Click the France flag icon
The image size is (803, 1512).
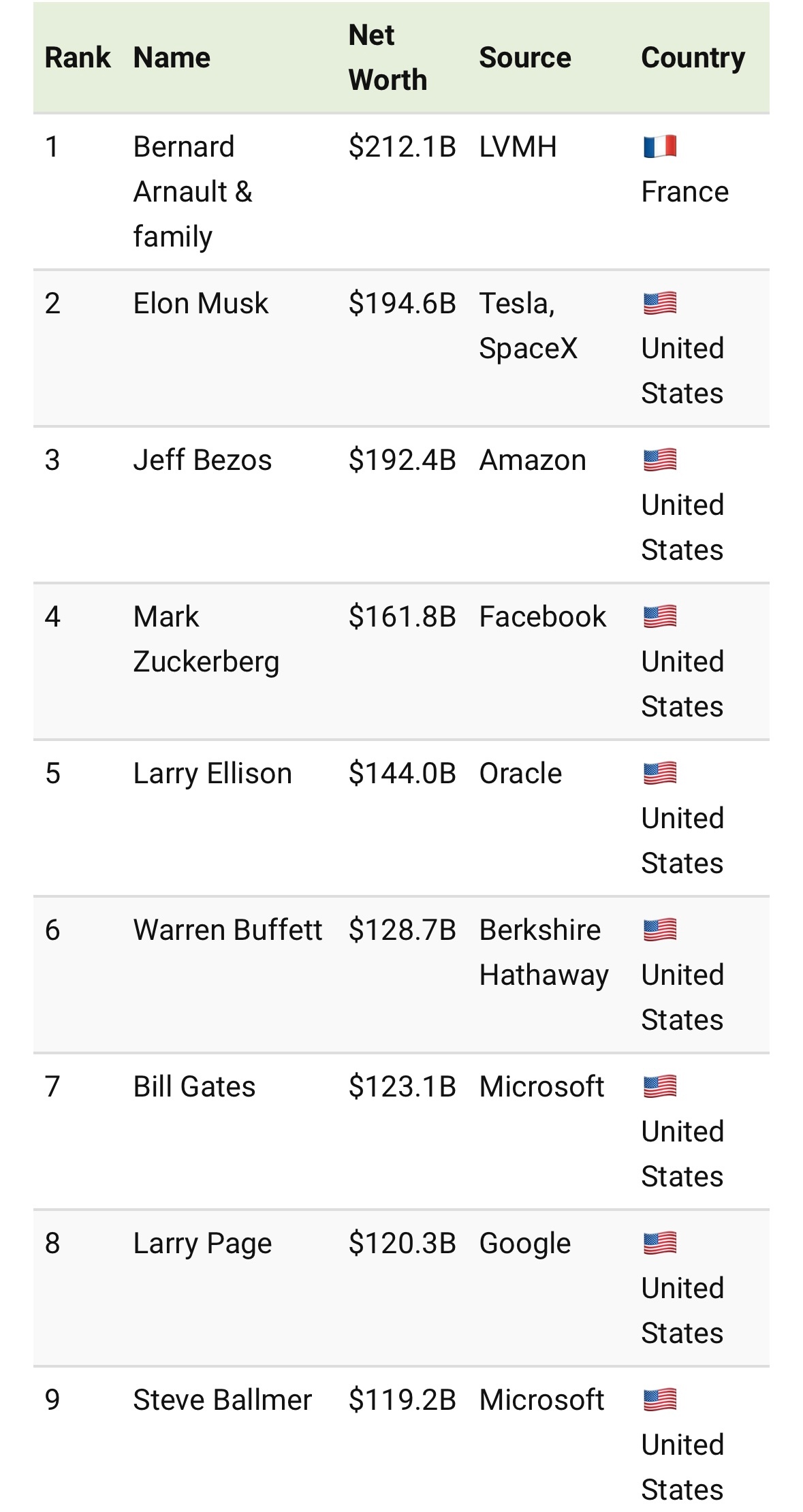(x=660, y=146)
